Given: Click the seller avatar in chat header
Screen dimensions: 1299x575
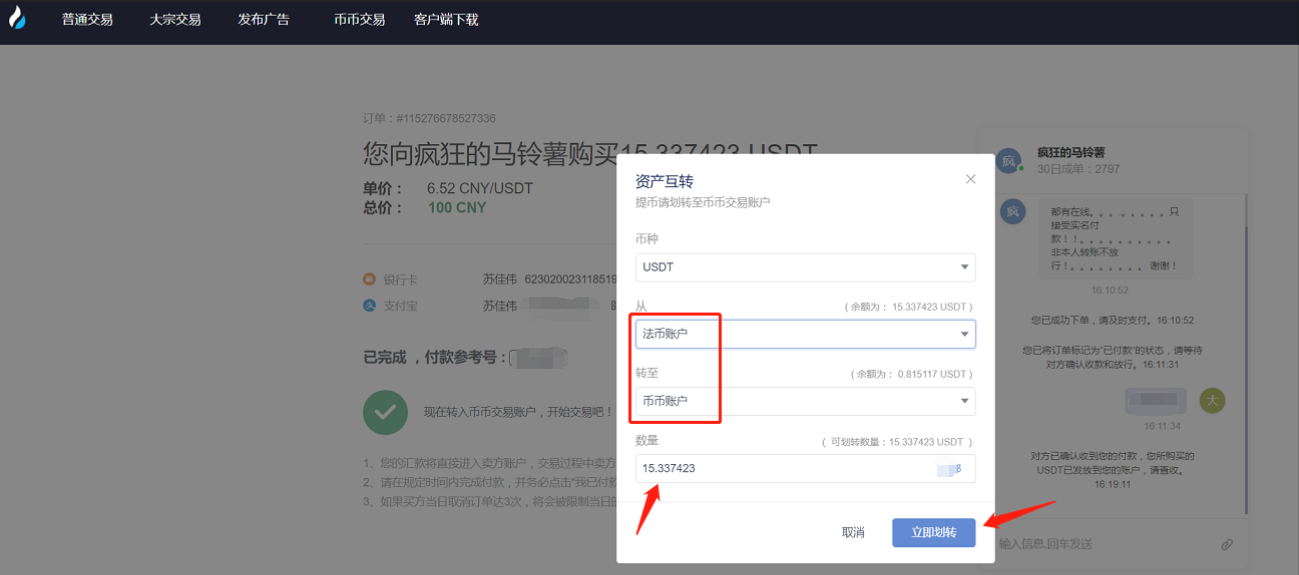Looking at the screenshot, I should tap(1008, 160).
